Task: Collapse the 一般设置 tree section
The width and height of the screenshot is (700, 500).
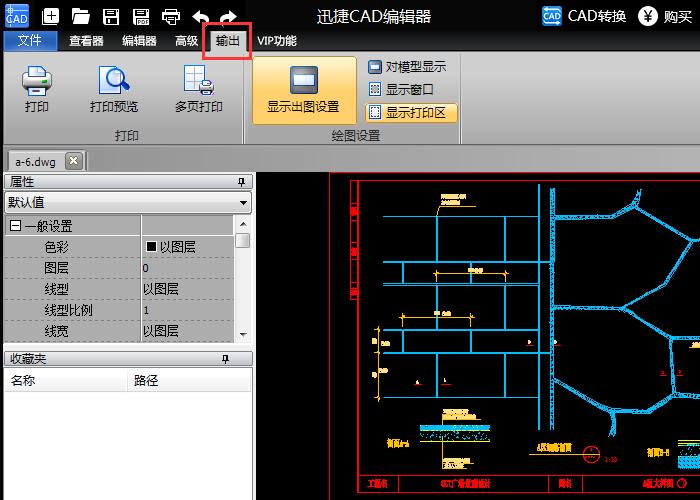Action: 15,226
